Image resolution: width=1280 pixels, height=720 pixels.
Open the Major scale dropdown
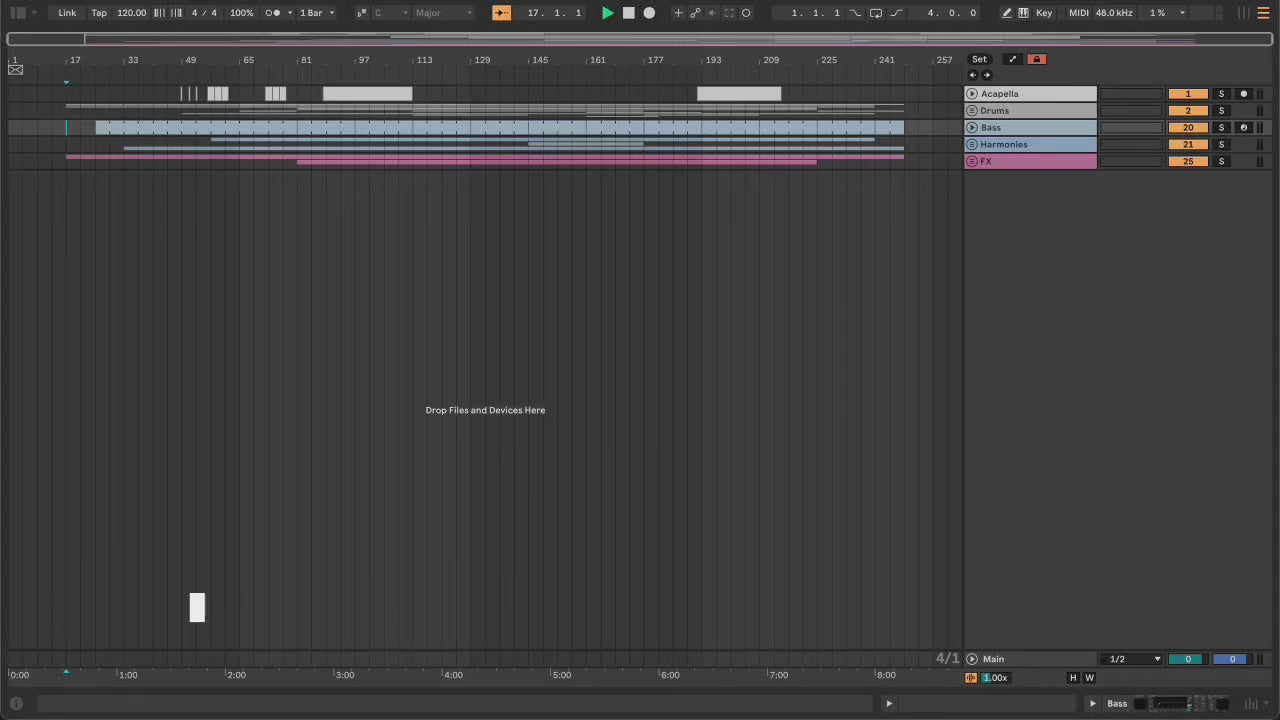[x=443, y=13]
